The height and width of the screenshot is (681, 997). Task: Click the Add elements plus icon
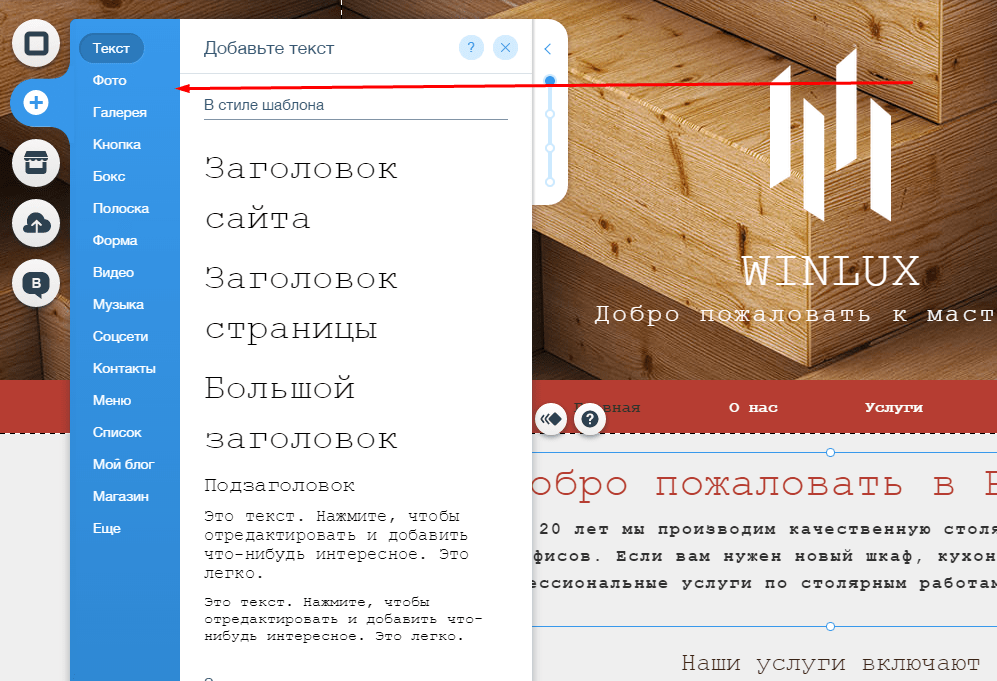pos(36,102)
